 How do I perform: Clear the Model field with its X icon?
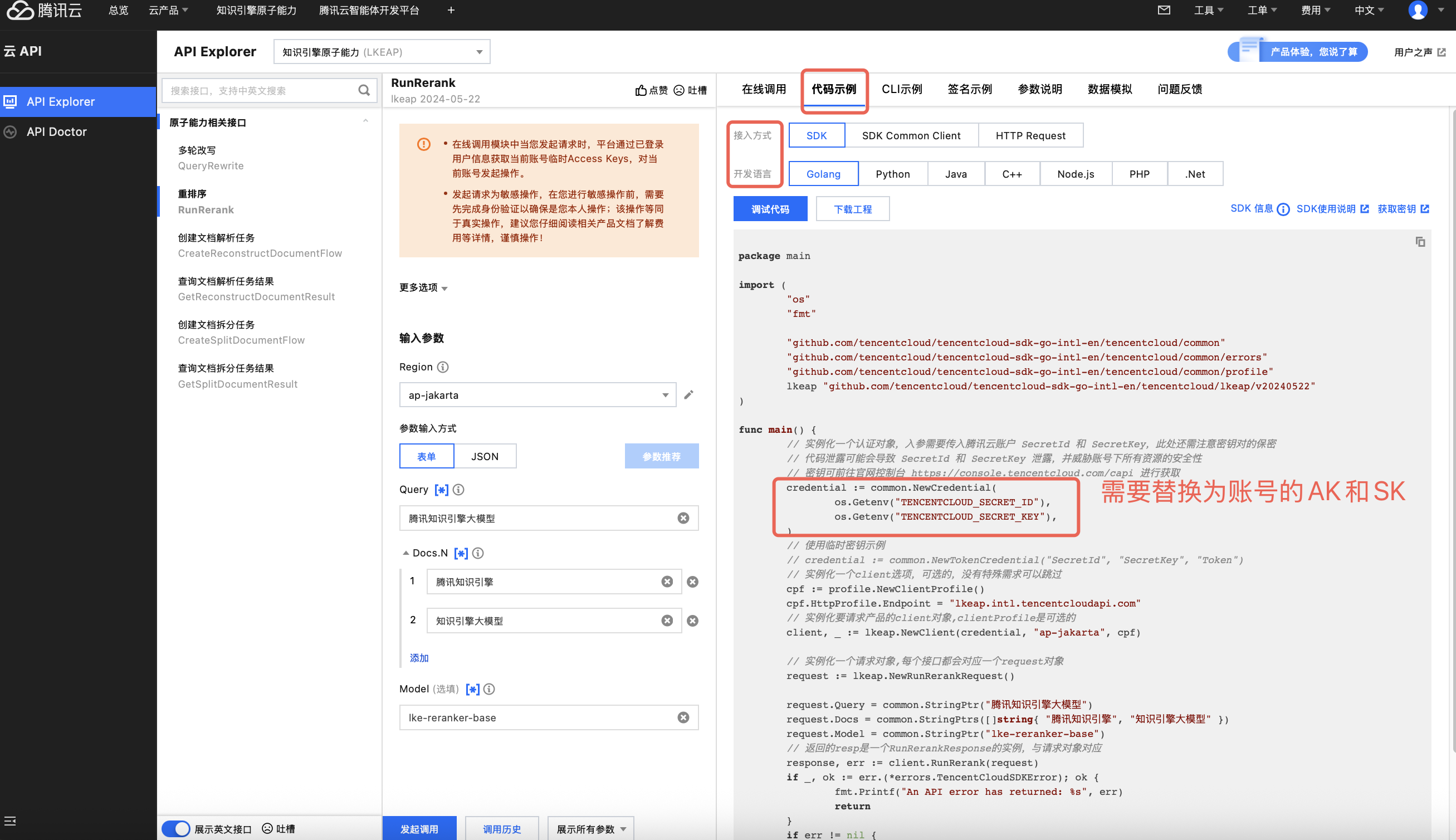(683, 717)
